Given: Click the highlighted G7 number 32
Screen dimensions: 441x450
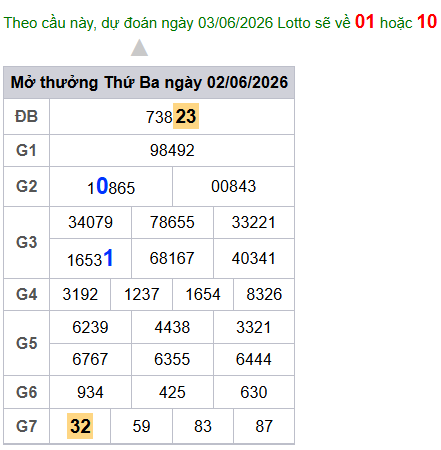Looking at the screenshot, I should point(80,426).
